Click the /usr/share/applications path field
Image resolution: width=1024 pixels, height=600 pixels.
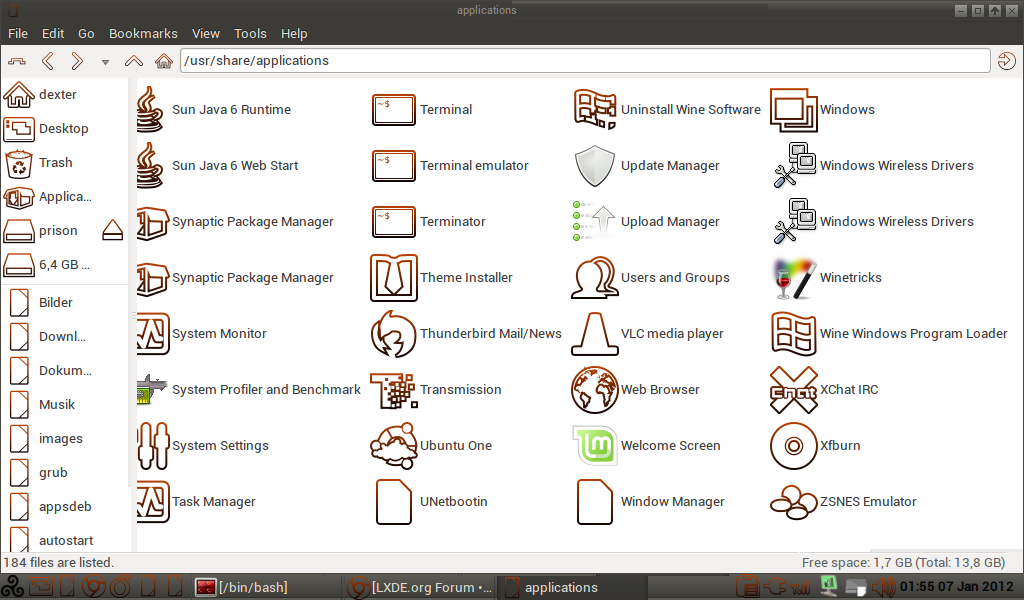[x=585, y=61]
